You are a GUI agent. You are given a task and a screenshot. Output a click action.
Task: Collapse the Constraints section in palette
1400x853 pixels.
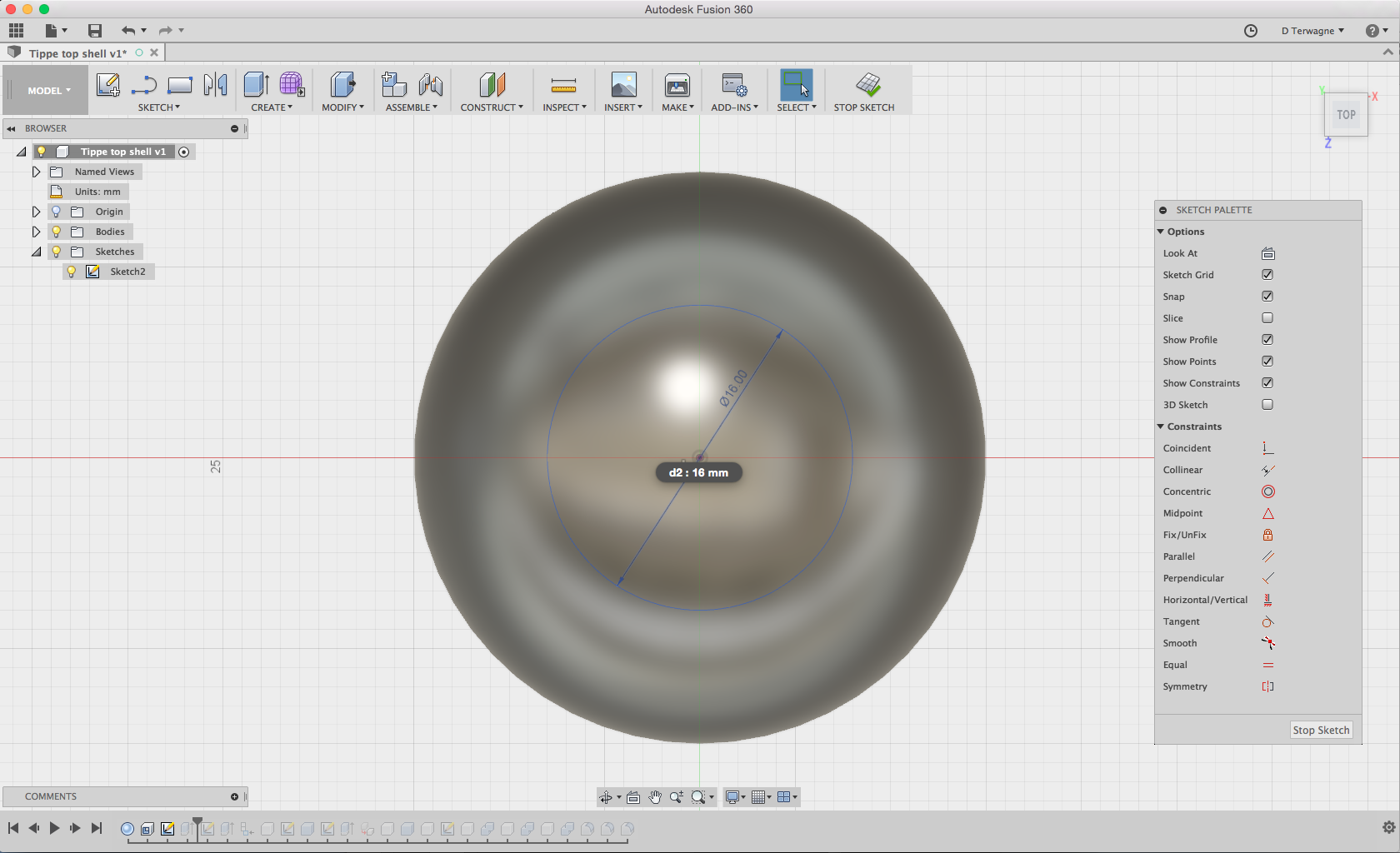pos(1161,426)
